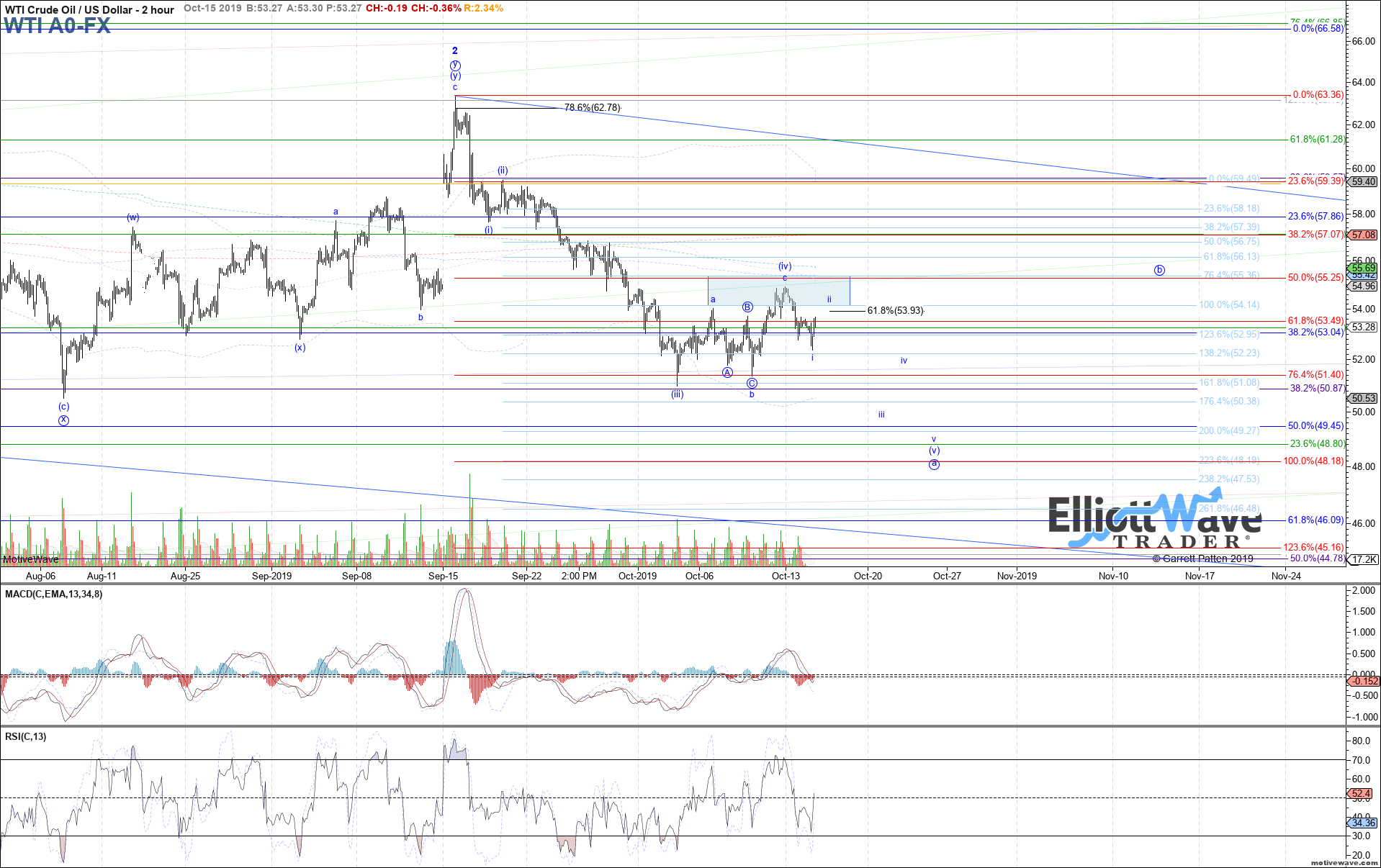Click the '(iv)' wave label above Oct-13
This screenshot has width=1381, height=868.
tap(785, 266)
